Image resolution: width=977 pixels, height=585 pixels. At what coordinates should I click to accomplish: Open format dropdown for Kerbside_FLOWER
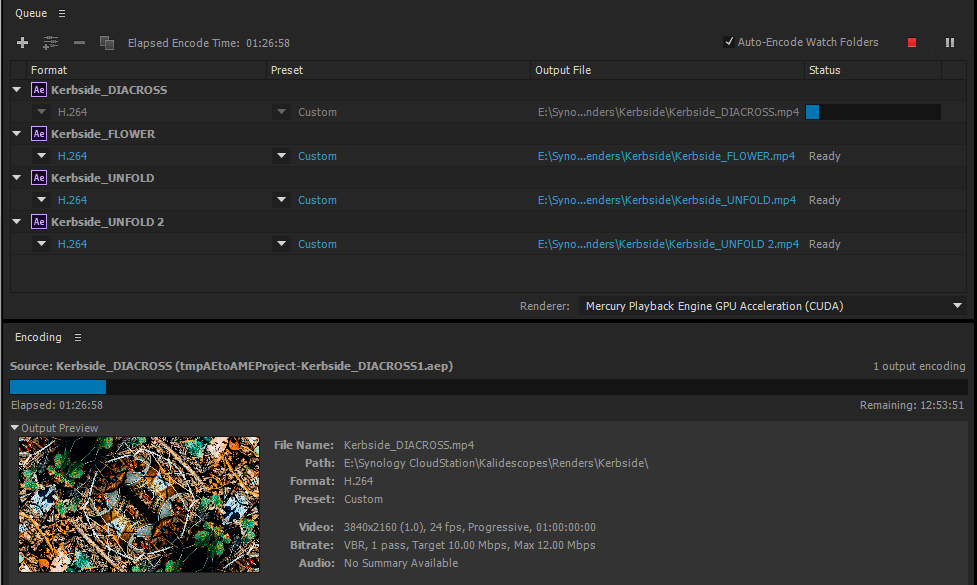[42, 156]
